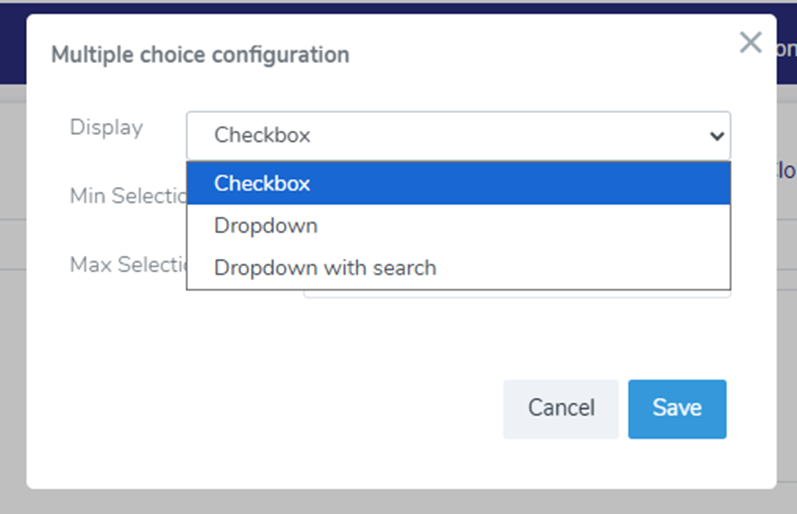Viewport: 797px width, 514px height.
Task: Click the Max Selection label
Action: click(x=126, y=265)
